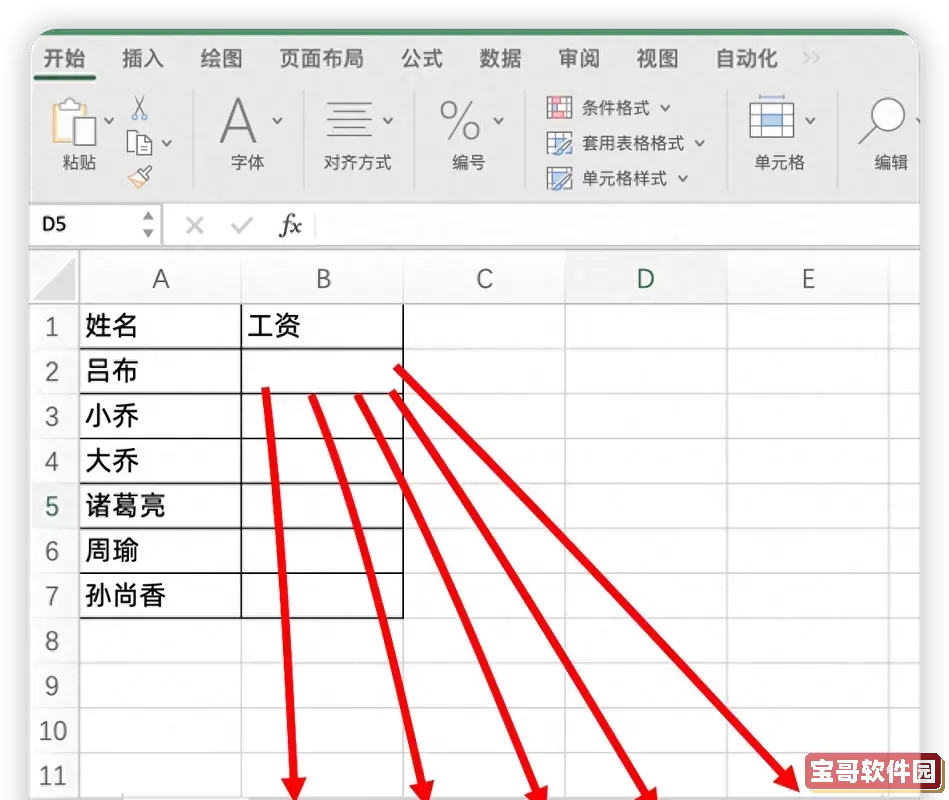Select row 5 header

pos(53,506)
